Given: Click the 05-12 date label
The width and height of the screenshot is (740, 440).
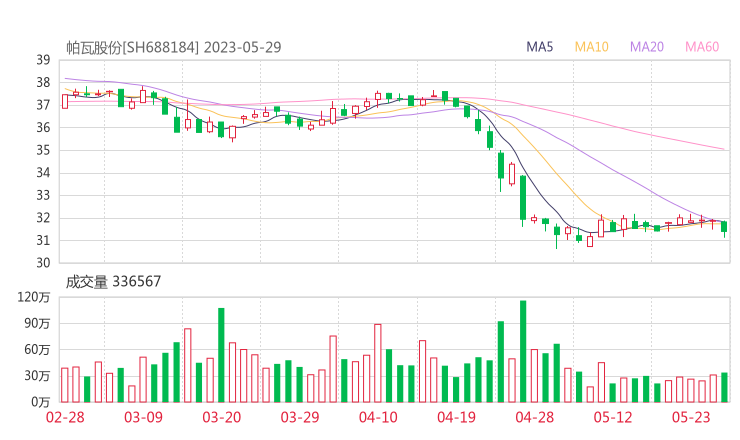Looking at the screenshot, I should coord(613,417).
